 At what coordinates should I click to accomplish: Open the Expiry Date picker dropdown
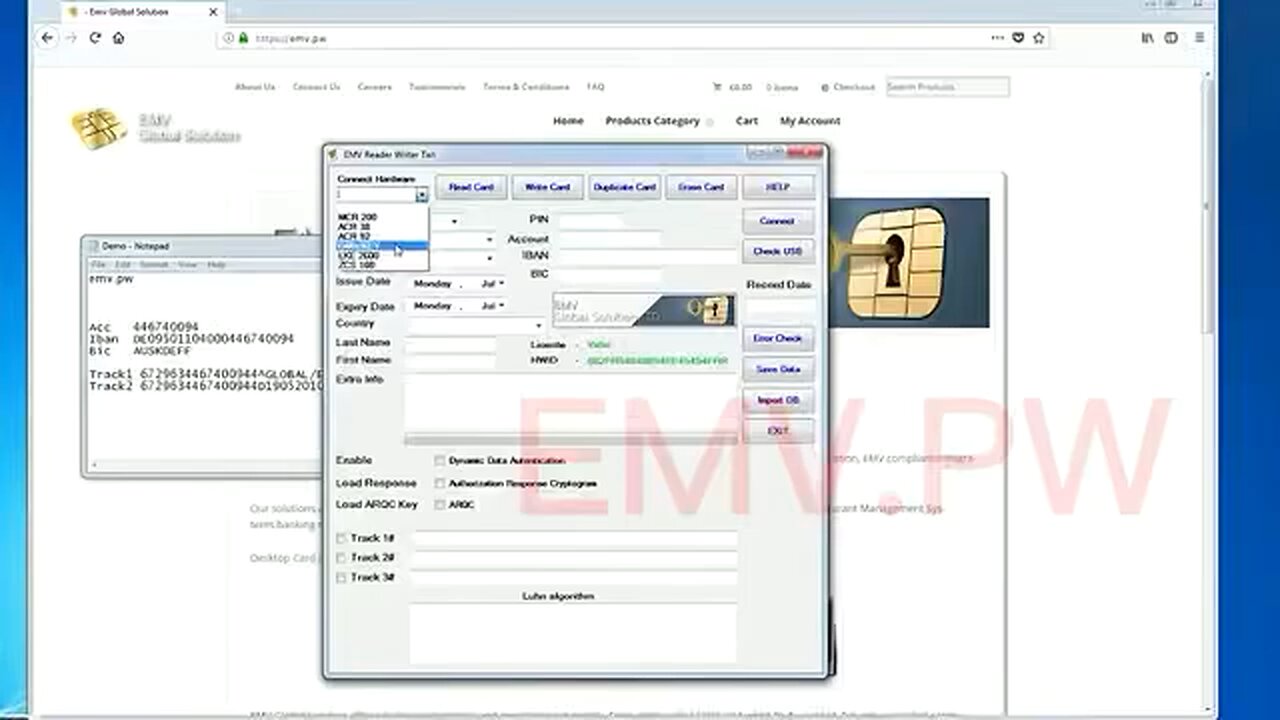tap(501, 306)
